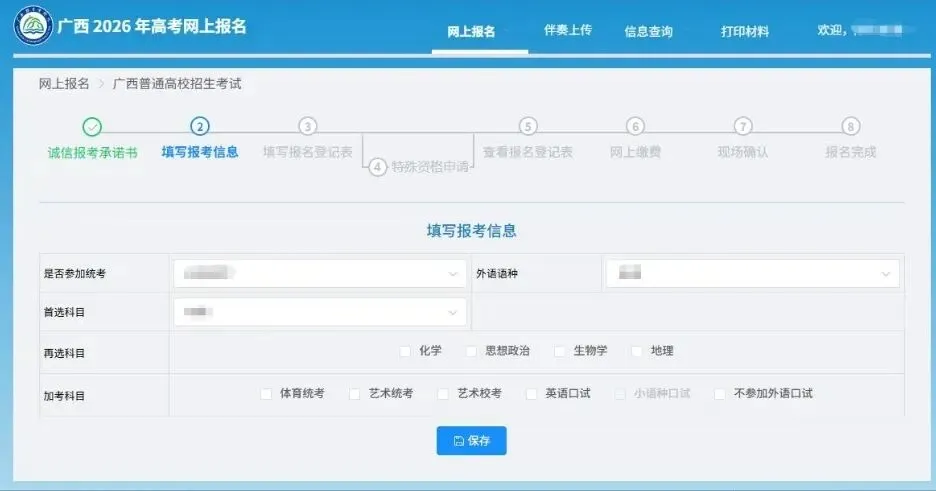Tick the 不参加外语口试 checkbox
936x491 pixels.
720,394
